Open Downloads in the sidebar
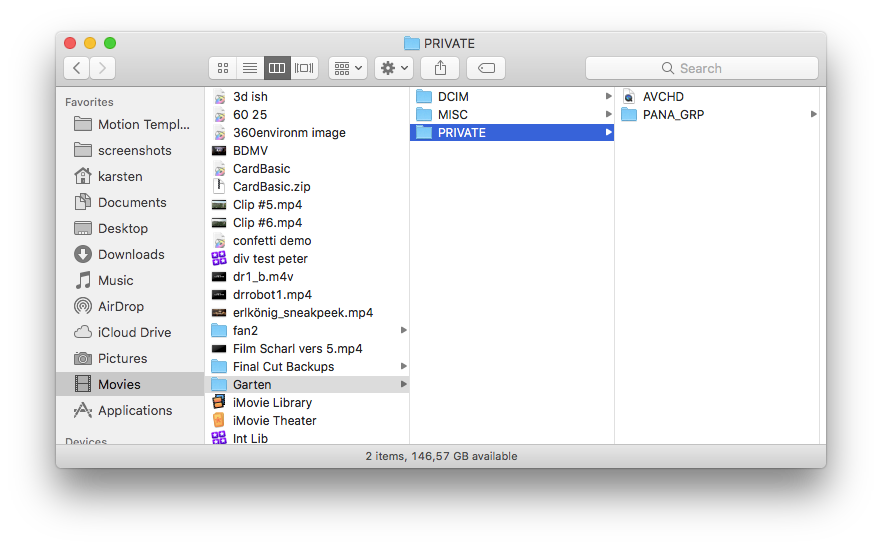Viewport: 882px width, 548px height. [x=132, y=254]
